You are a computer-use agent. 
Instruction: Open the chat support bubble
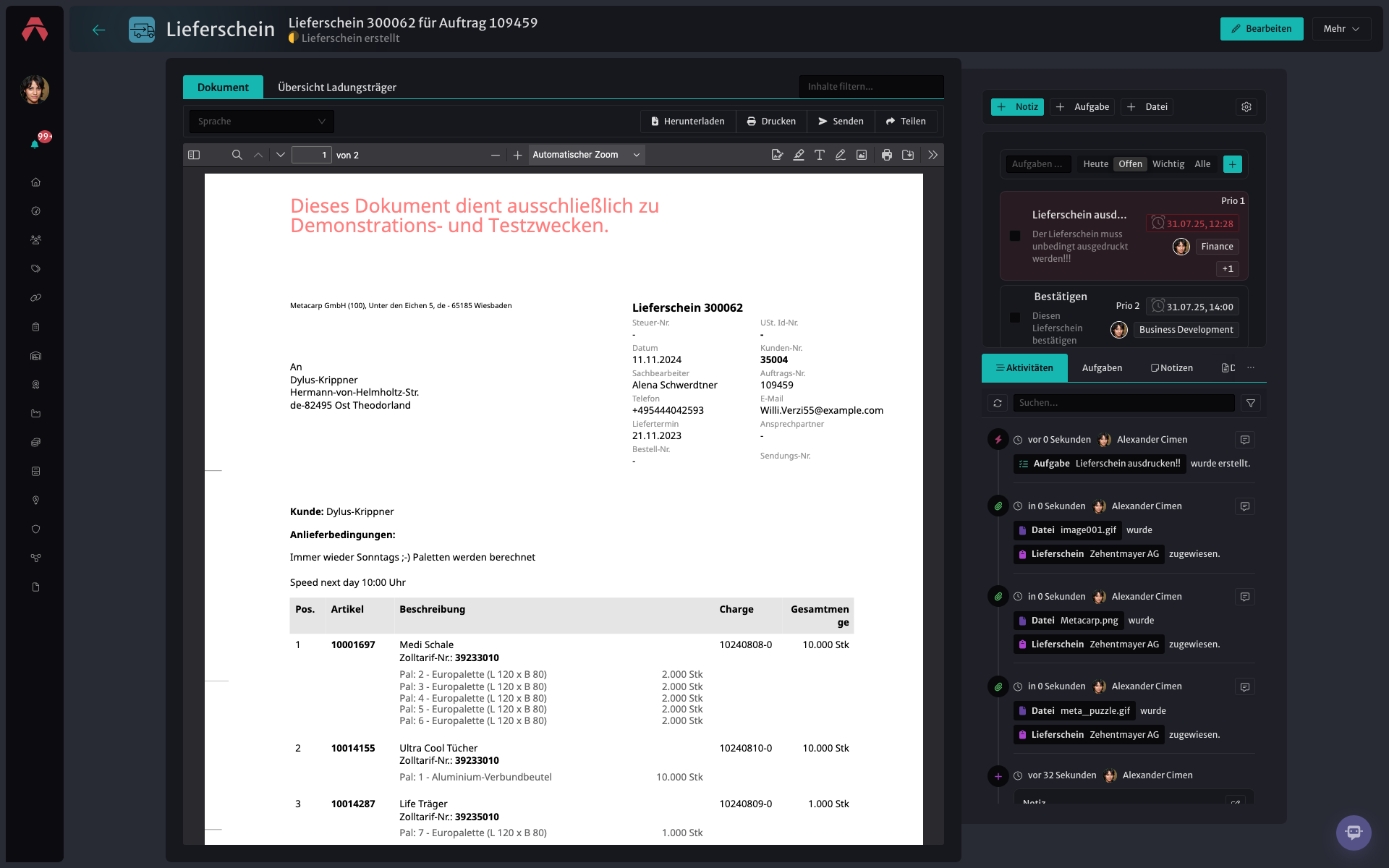(x=1354, y=833)
